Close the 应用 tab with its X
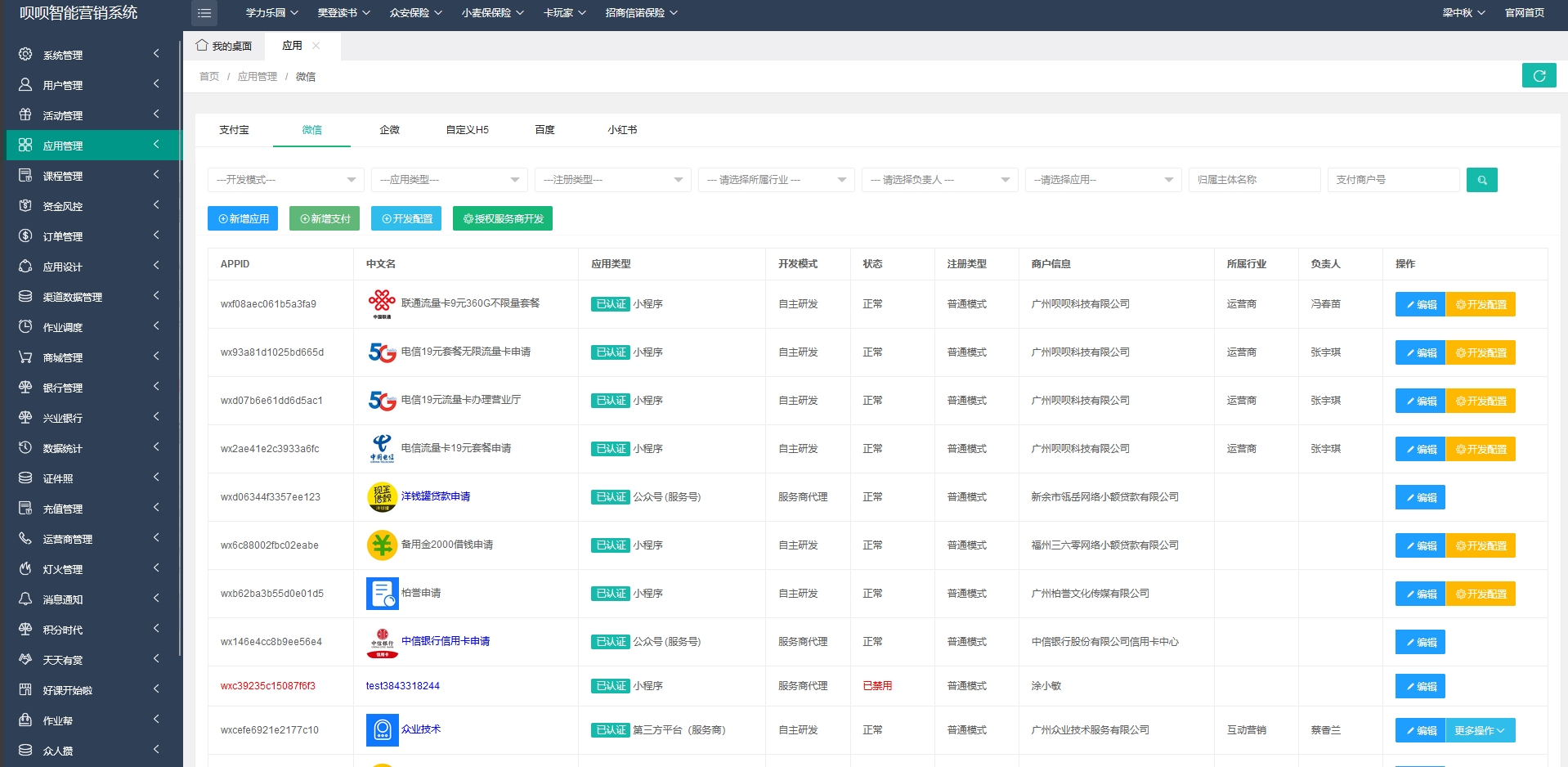1568x767 pixels. [316, 46]
